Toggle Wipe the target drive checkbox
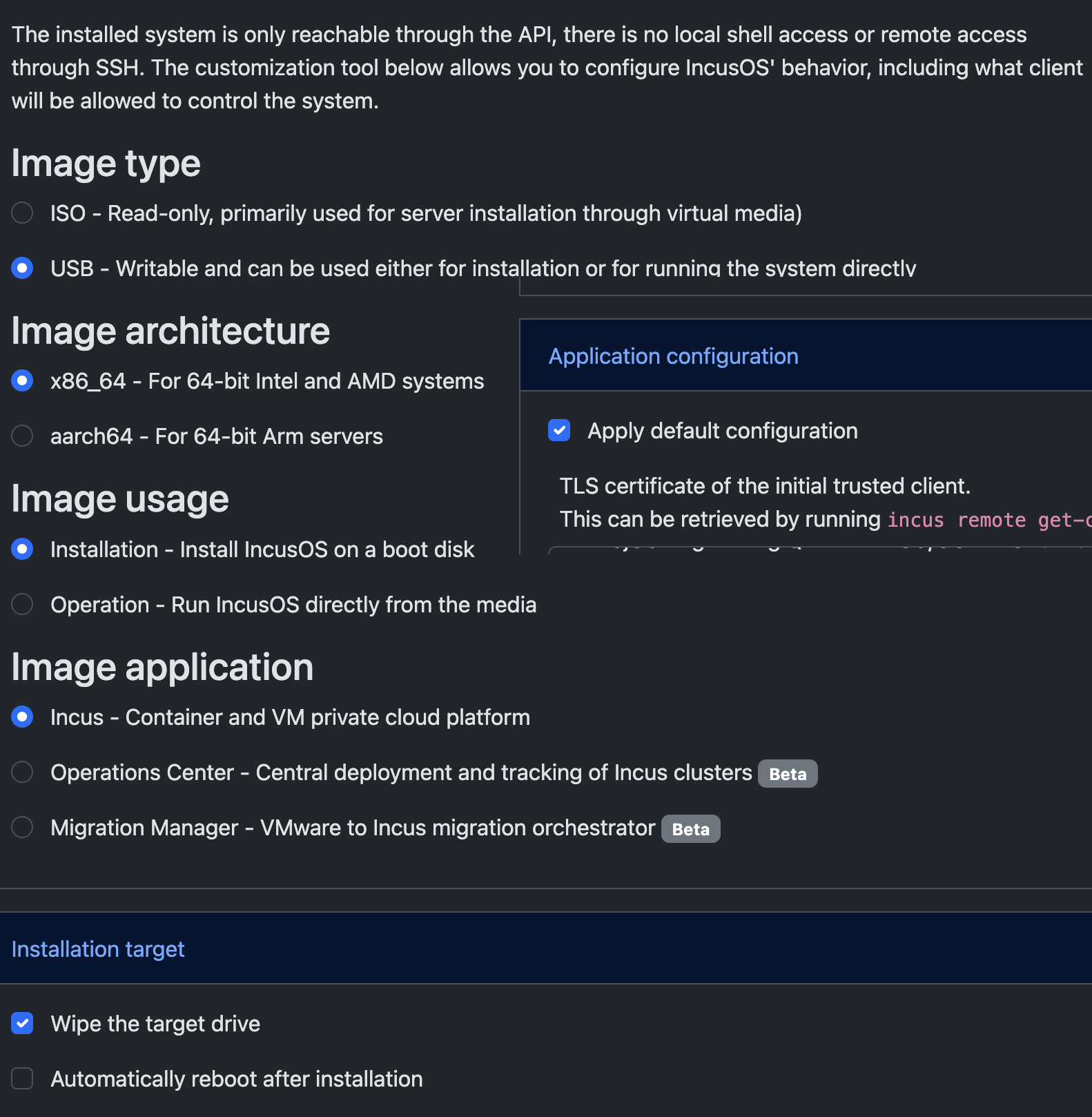Viewport: 1092px width, 1117px height. [x=22, y=1023]
